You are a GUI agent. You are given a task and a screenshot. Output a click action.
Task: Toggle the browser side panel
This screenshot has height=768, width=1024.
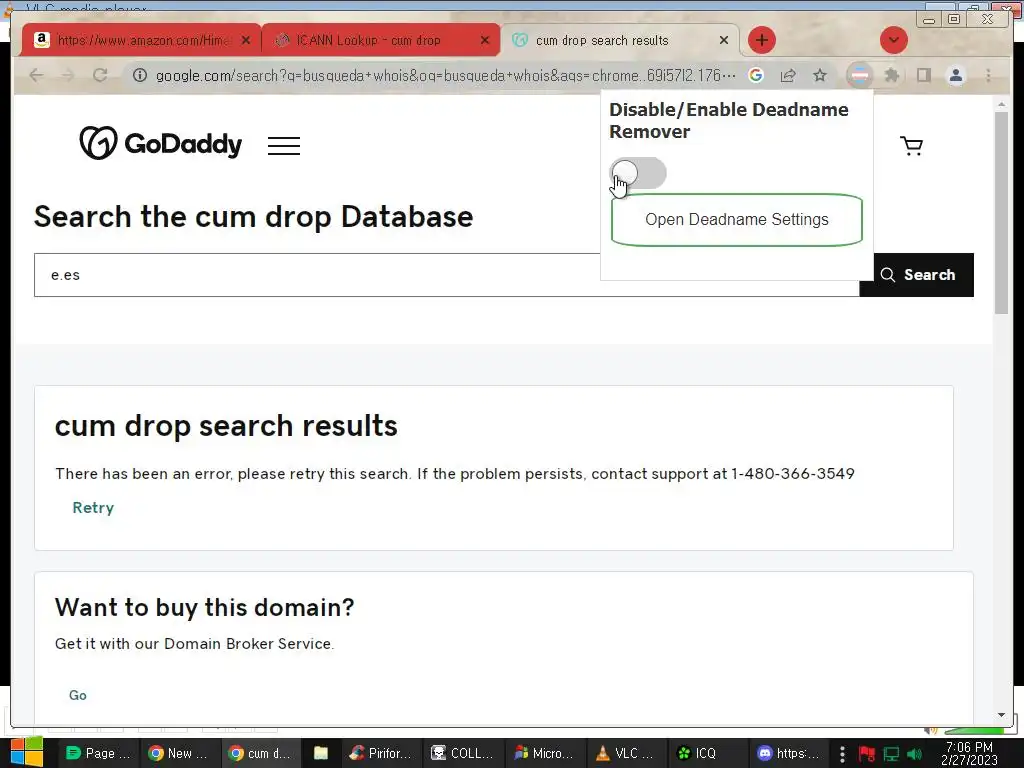(x=923, y=76)
